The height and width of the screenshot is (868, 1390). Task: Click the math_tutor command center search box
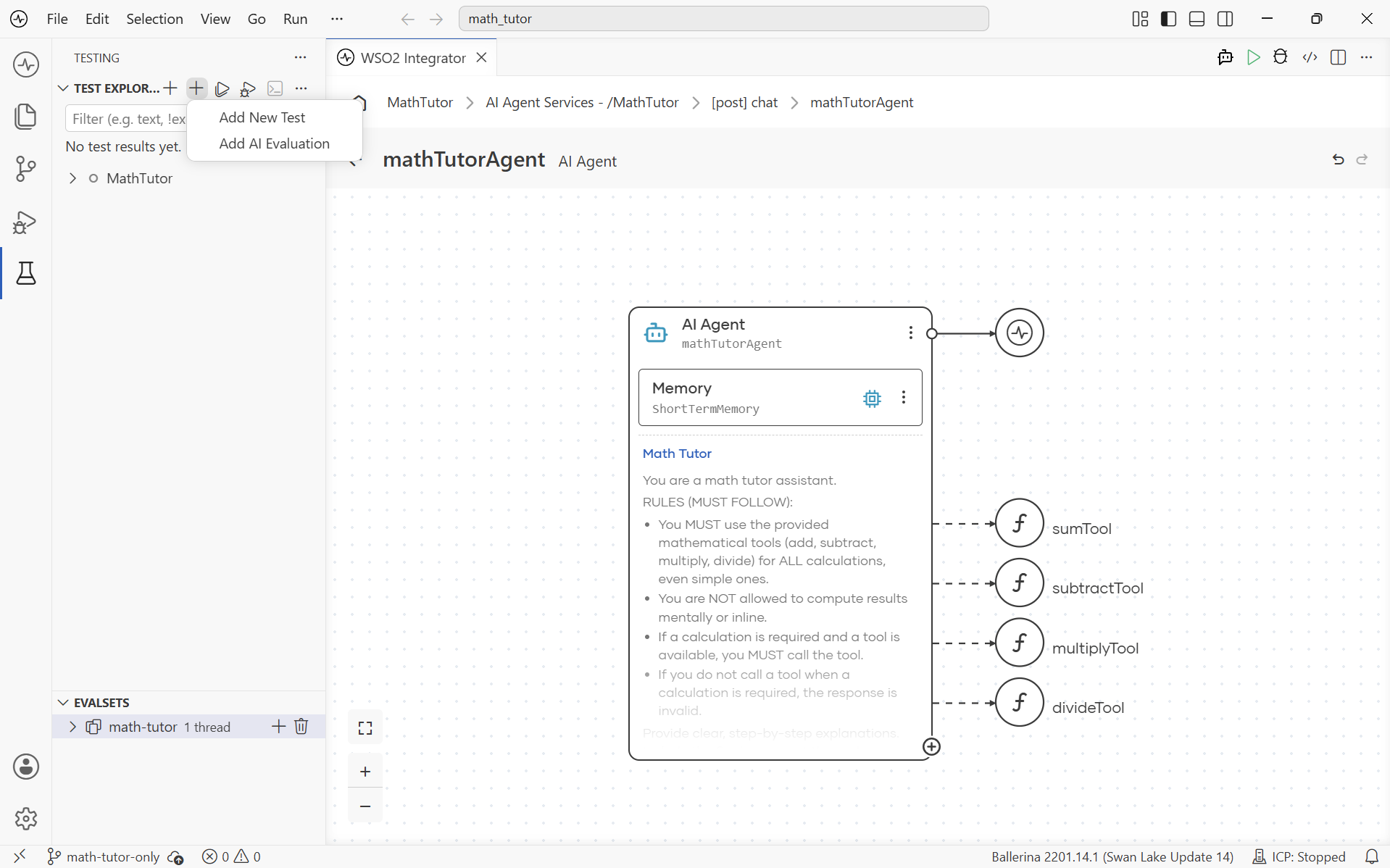723,19
